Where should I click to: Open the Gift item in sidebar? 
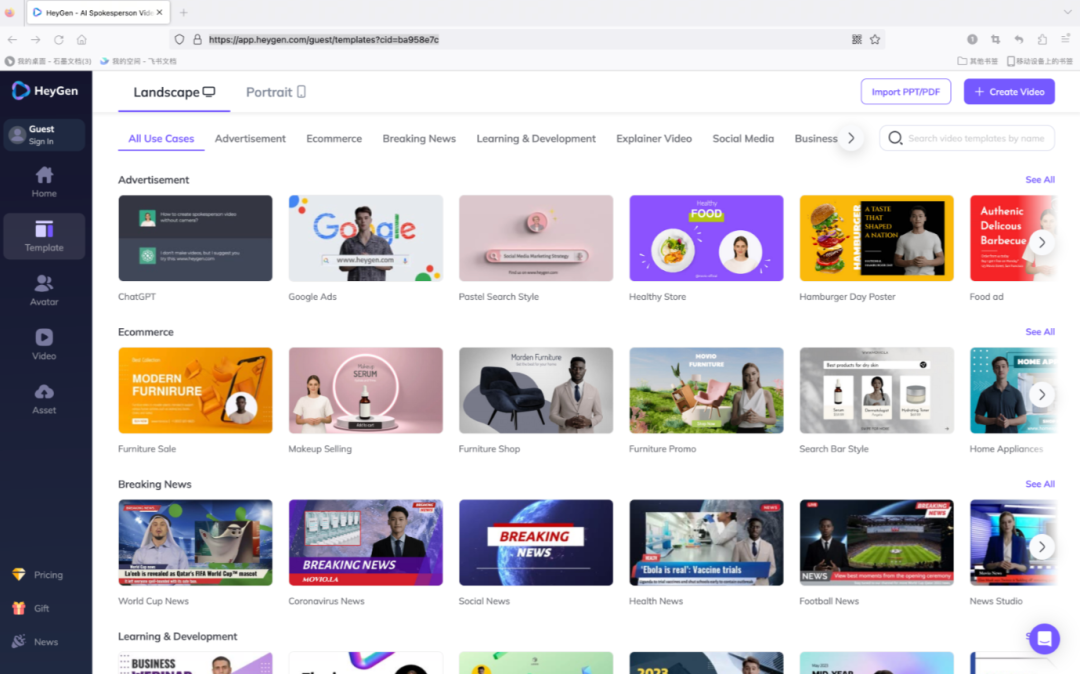pos(31,608)
